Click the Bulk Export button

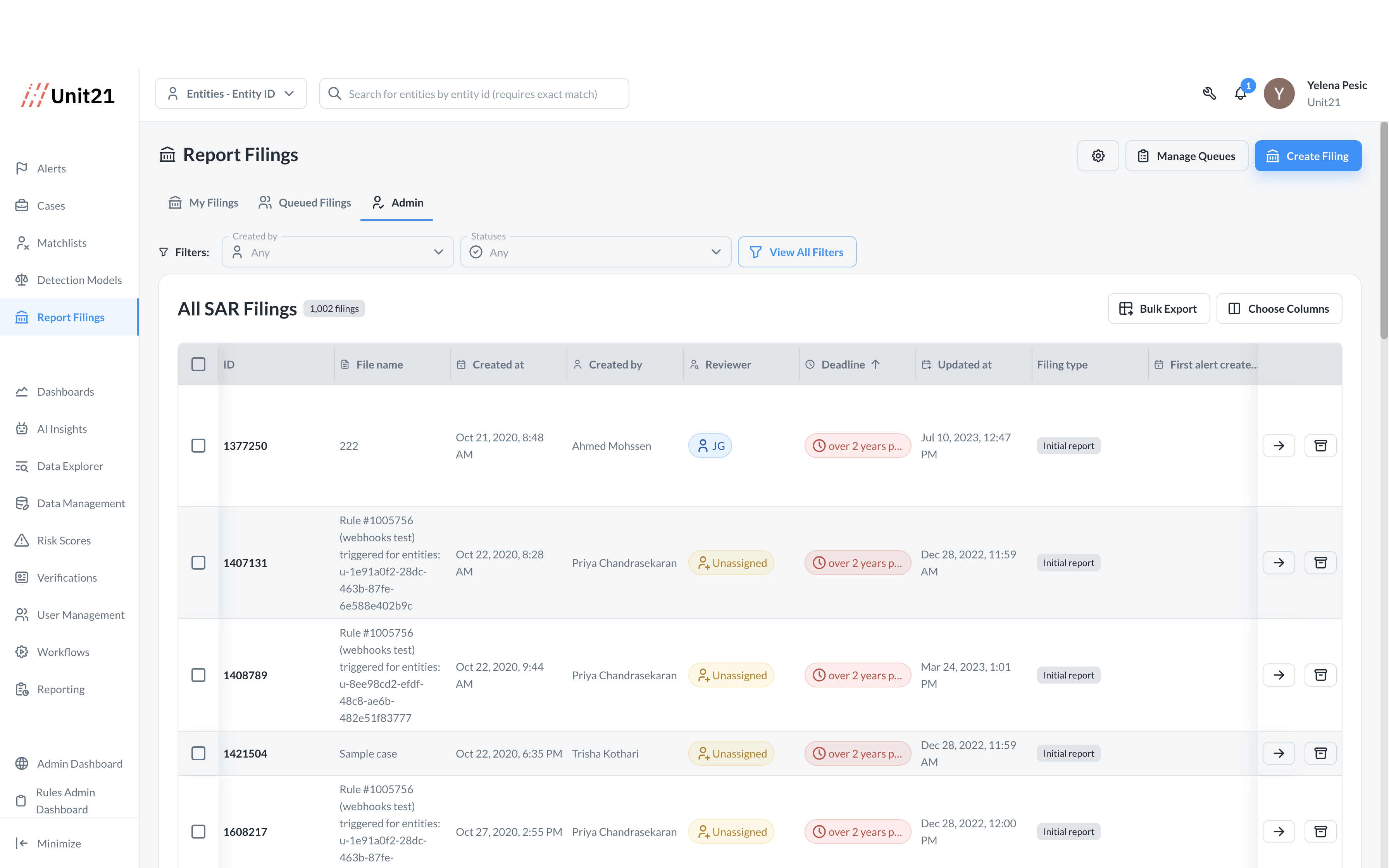click(x=1158, y=309)
